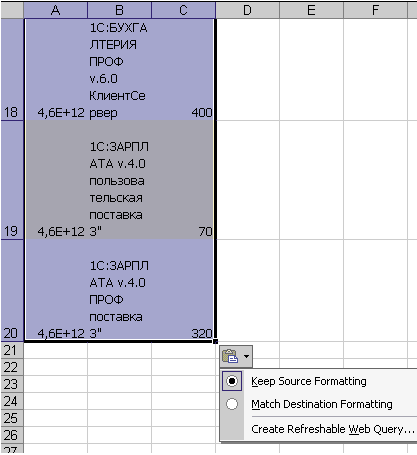Image resolution: width=417 pixels, height=455 pixels.
Task: Click the Match Destination Formatting label
Action: point(322,404)
